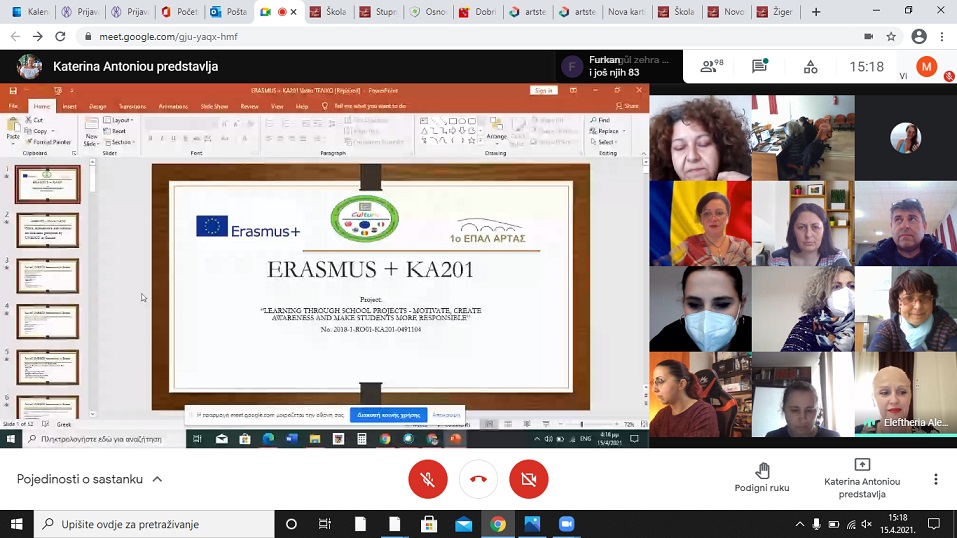This screenshot has height=538, width=957.
Task: Click the Windows search box Upišite ovdje
Action: point(154,524)
